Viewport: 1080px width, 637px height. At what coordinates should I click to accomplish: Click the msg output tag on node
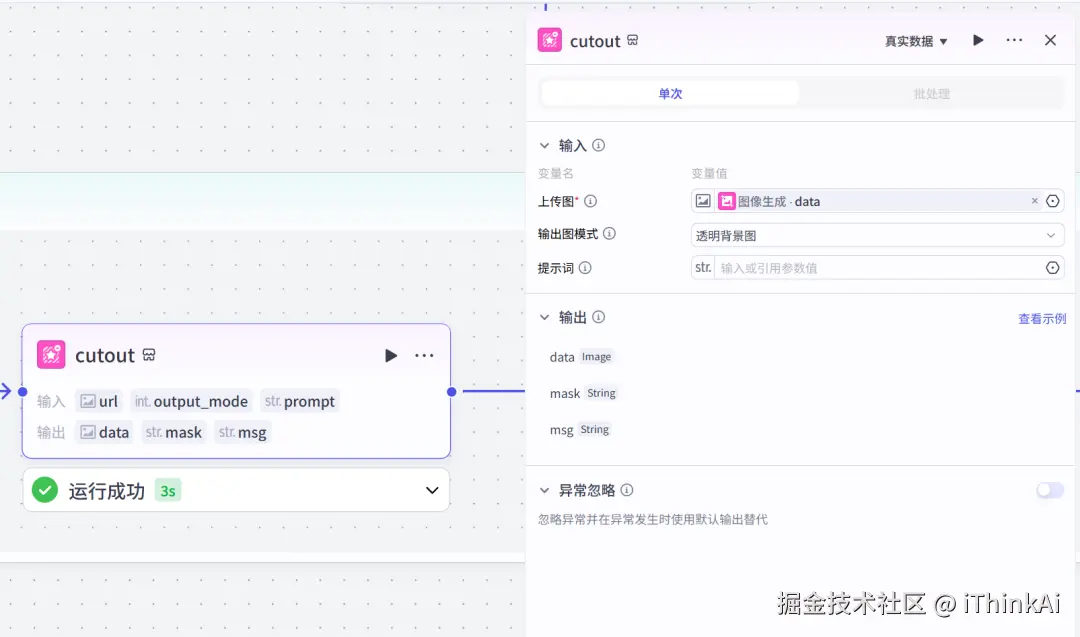pyautogui.click(x=242, y=432)
